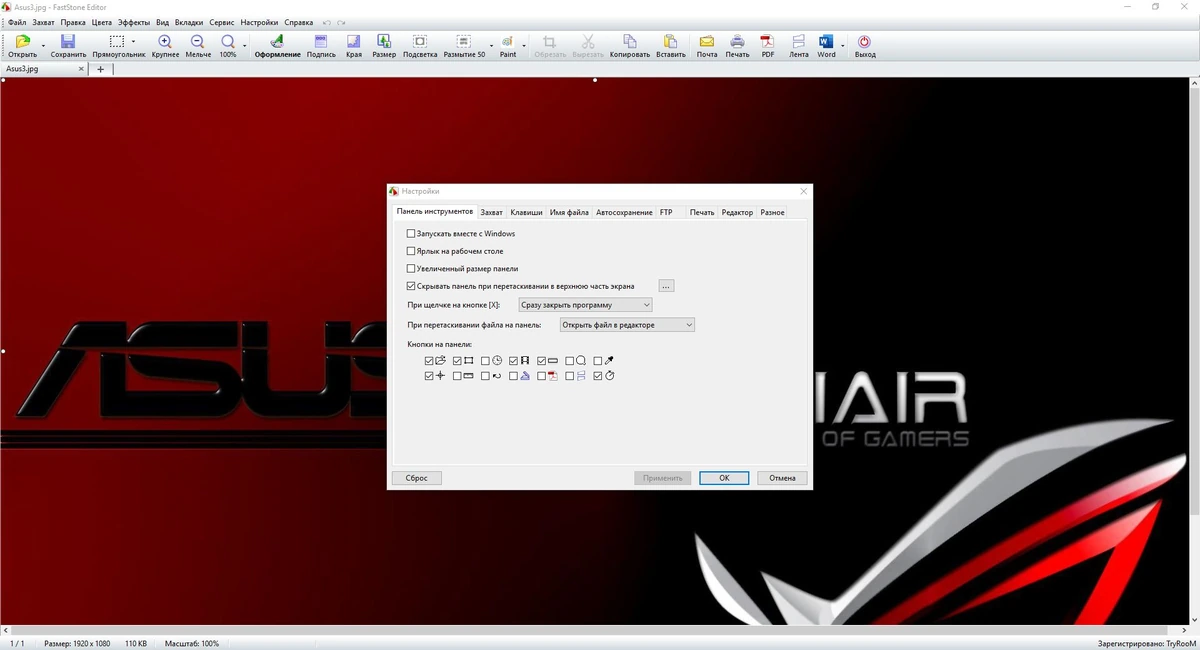Screen dimensions: 1200x650
Task: Check the magnifier panel button checkbox
Action: click(x=569, y=361)
